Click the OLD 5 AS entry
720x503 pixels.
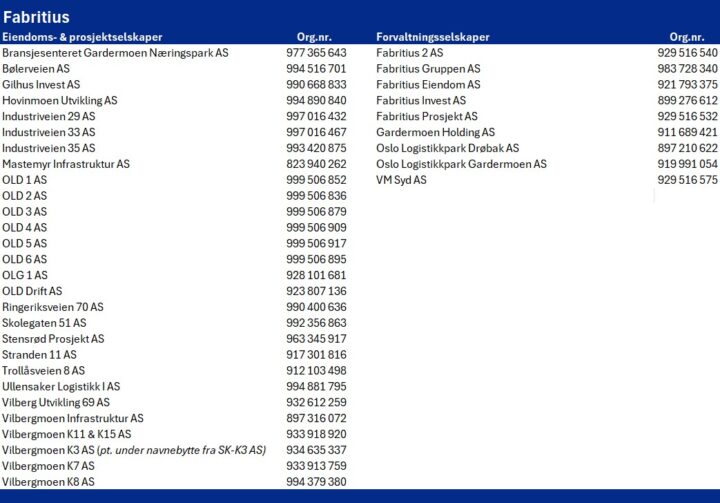click(24, 243)
